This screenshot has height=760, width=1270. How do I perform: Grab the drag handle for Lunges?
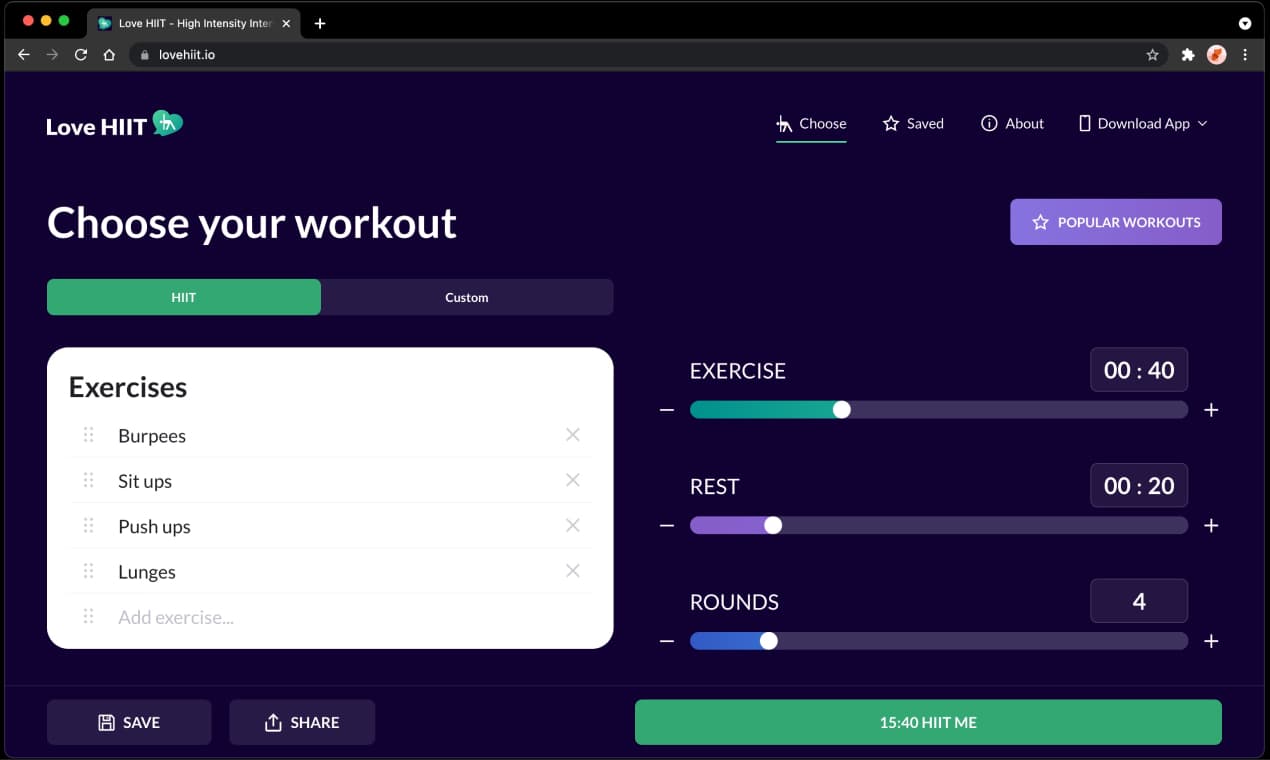pyautogui.click(x=88, y=571)
